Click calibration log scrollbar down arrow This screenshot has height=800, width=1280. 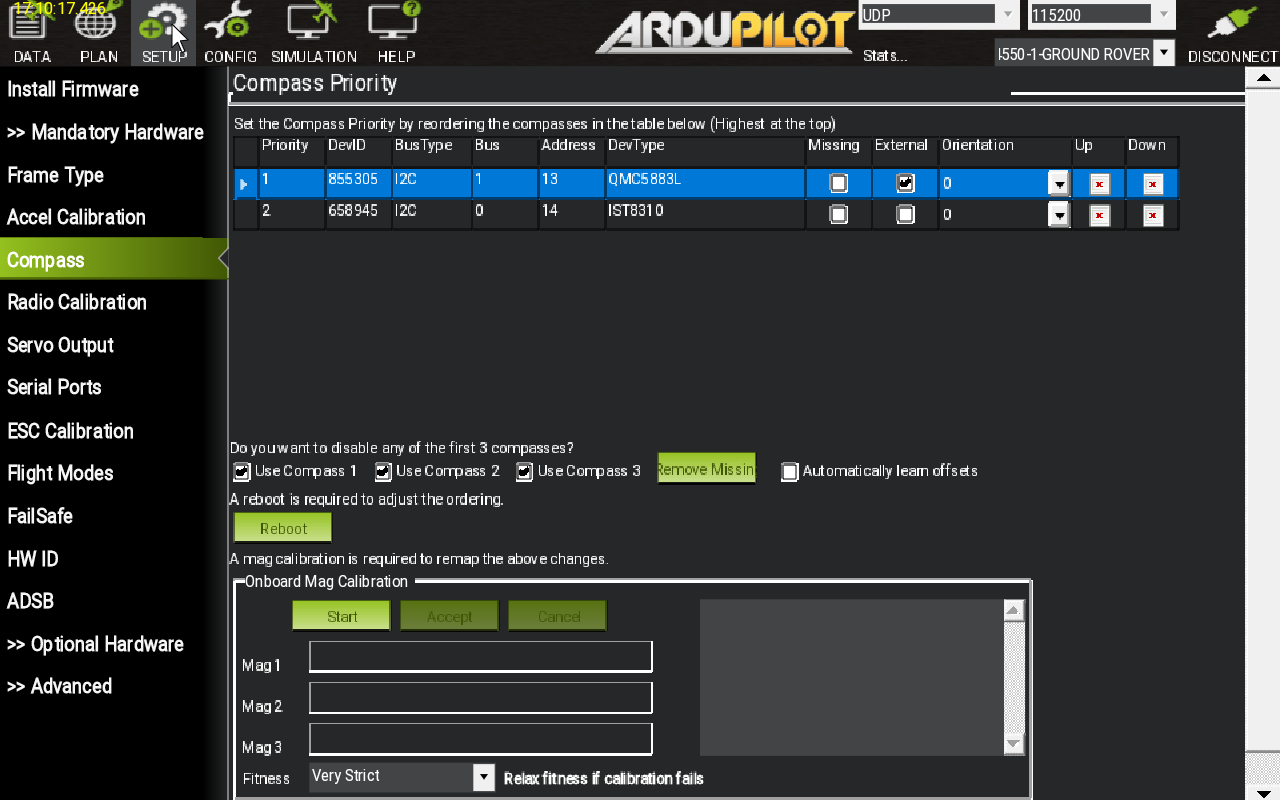[x=1013, y=744]
